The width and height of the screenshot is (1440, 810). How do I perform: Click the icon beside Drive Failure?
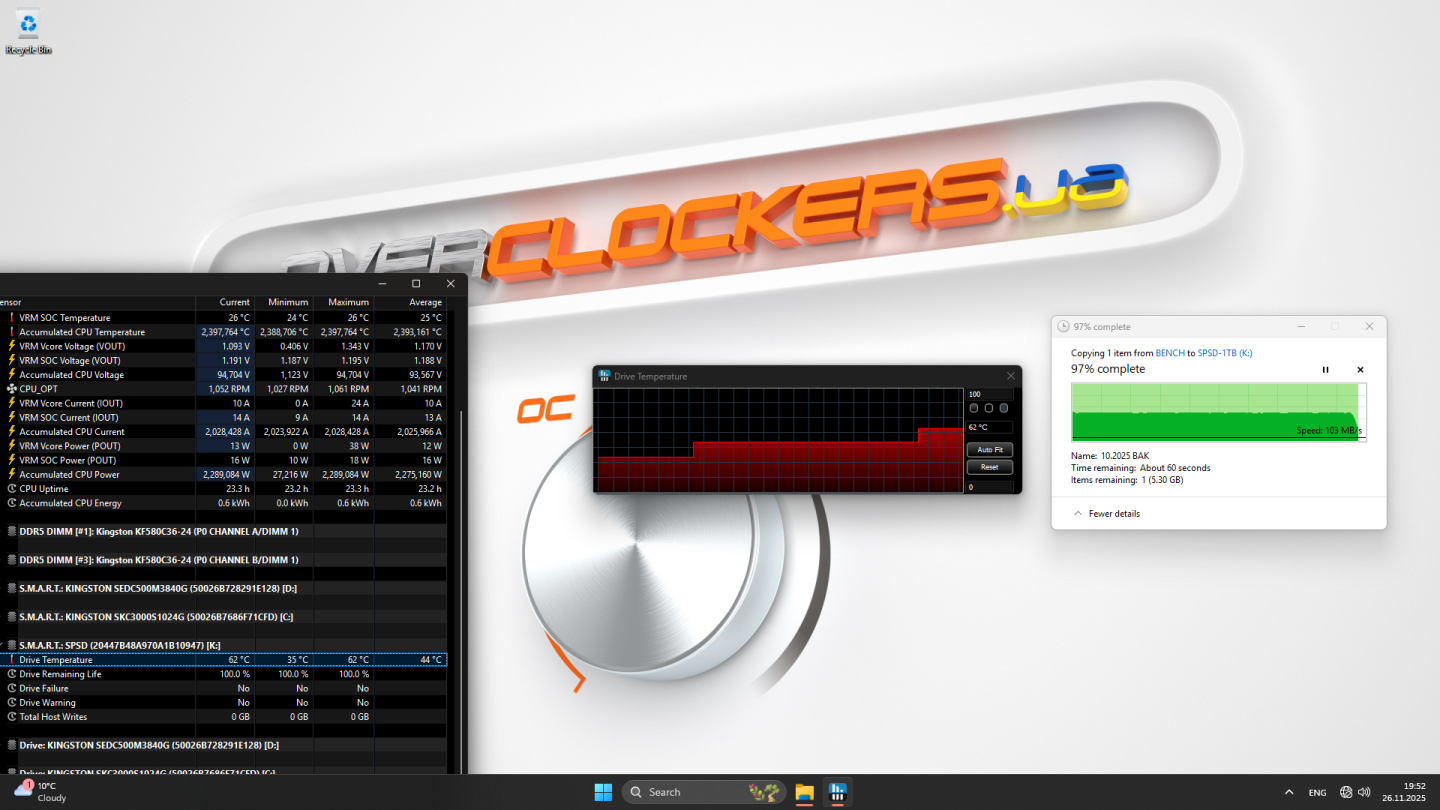coord(12,688)
